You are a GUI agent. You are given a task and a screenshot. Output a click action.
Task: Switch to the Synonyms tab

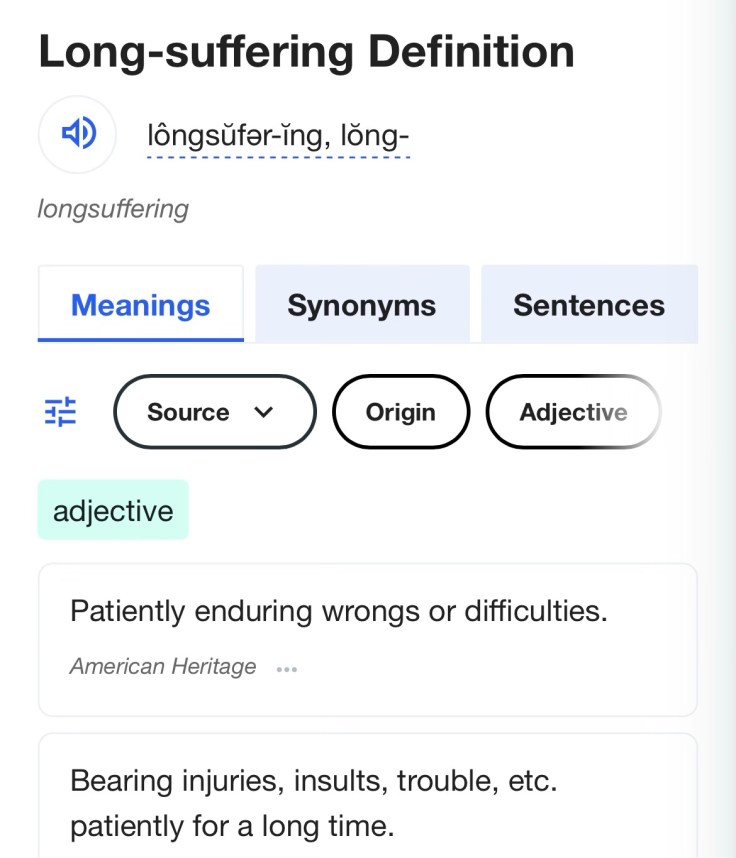tap(362, 305)
